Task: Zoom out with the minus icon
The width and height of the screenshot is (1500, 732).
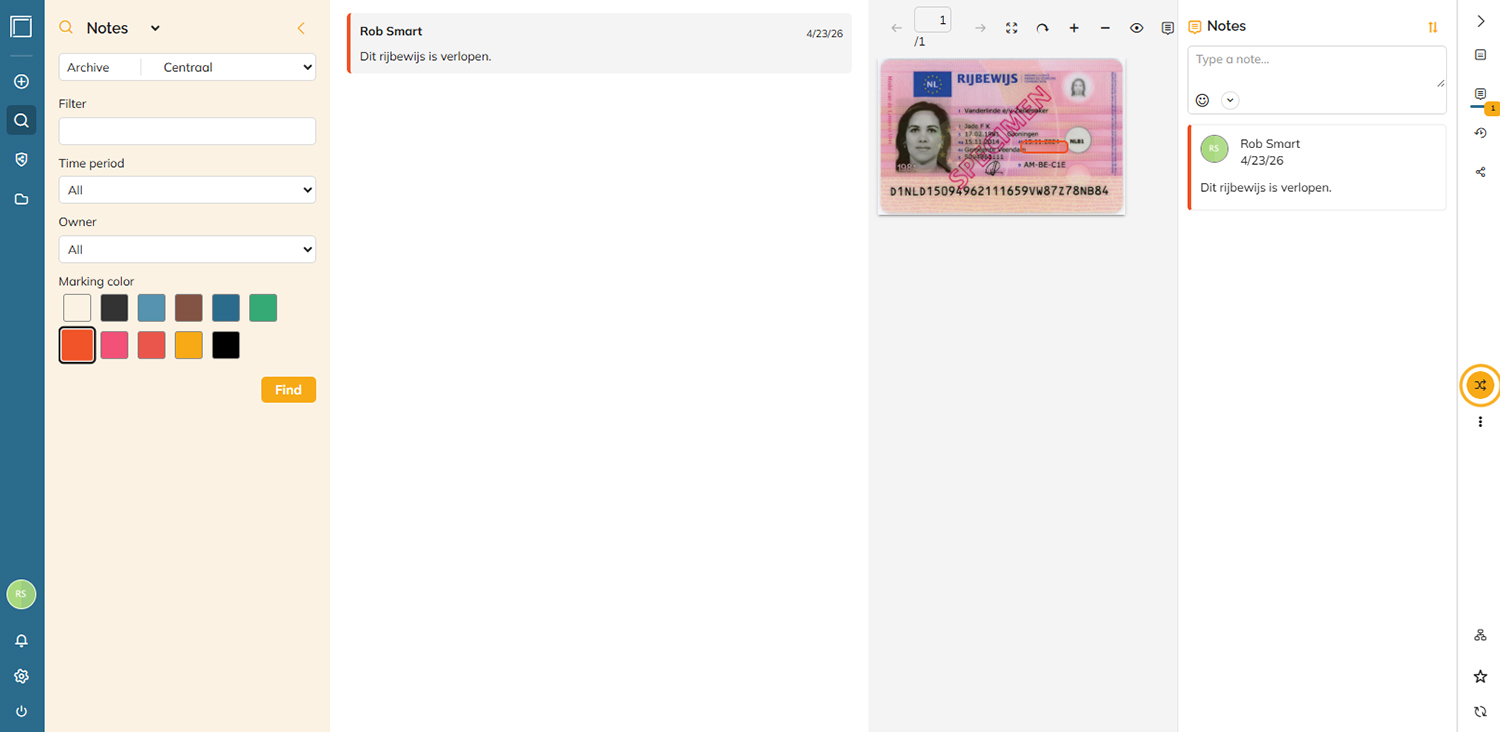Action: 1105,28
